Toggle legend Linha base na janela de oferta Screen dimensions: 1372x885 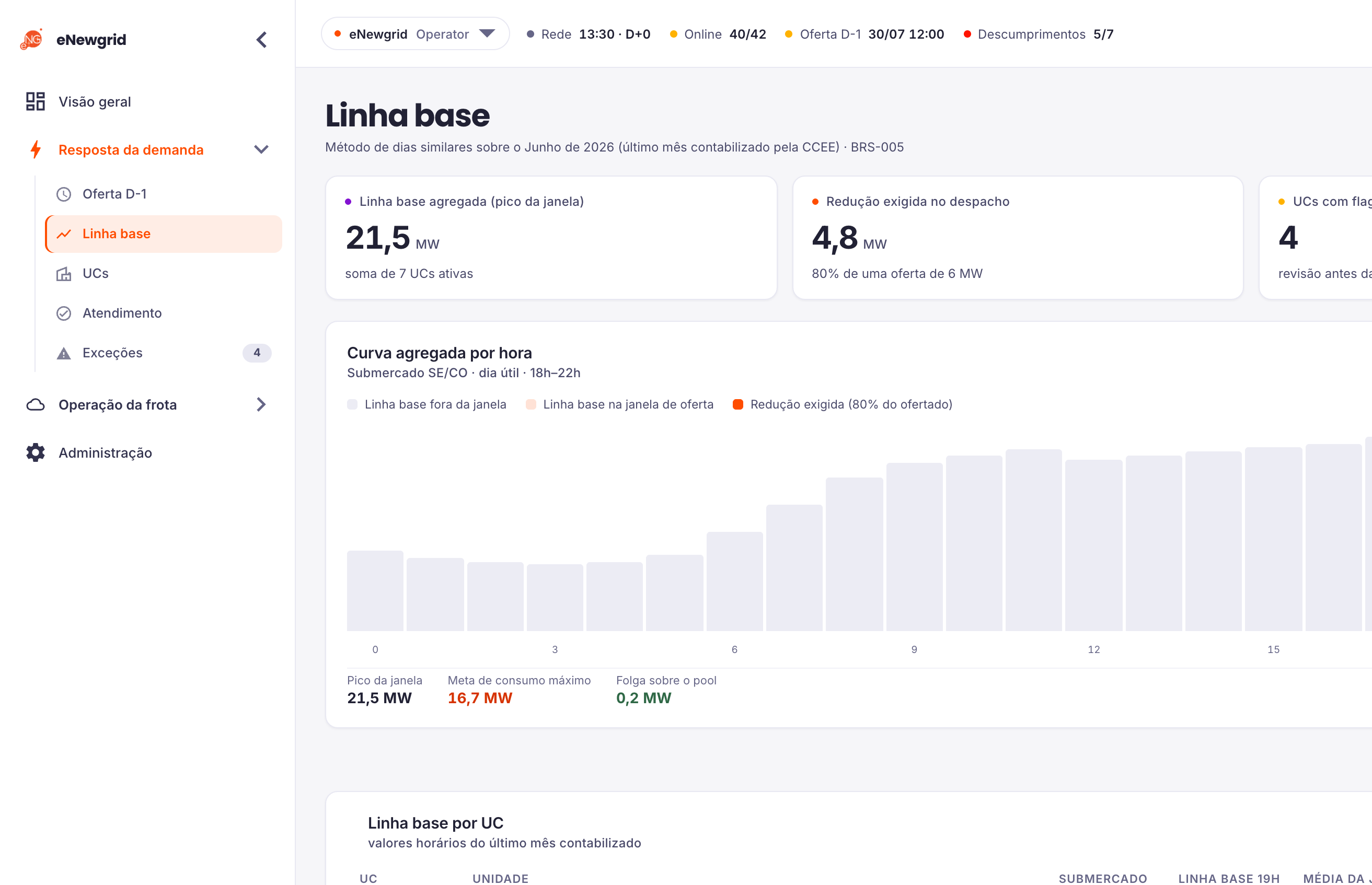coord(619,404)
